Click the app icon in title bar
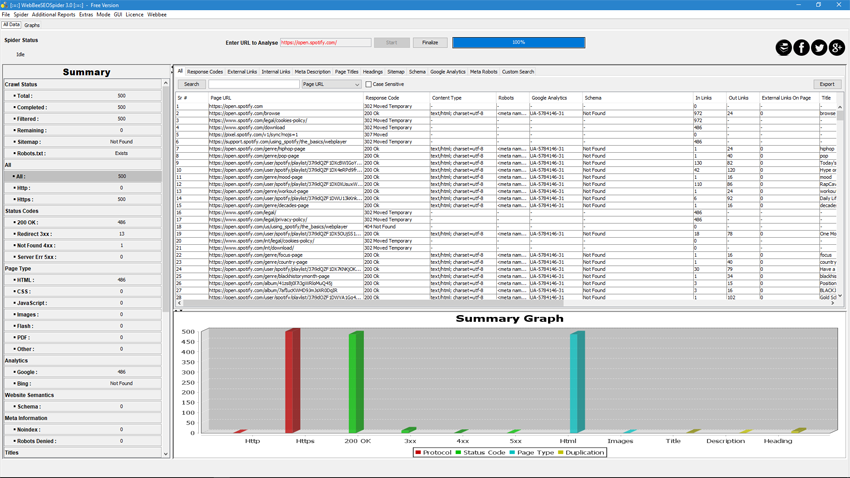 click(4, 5)
